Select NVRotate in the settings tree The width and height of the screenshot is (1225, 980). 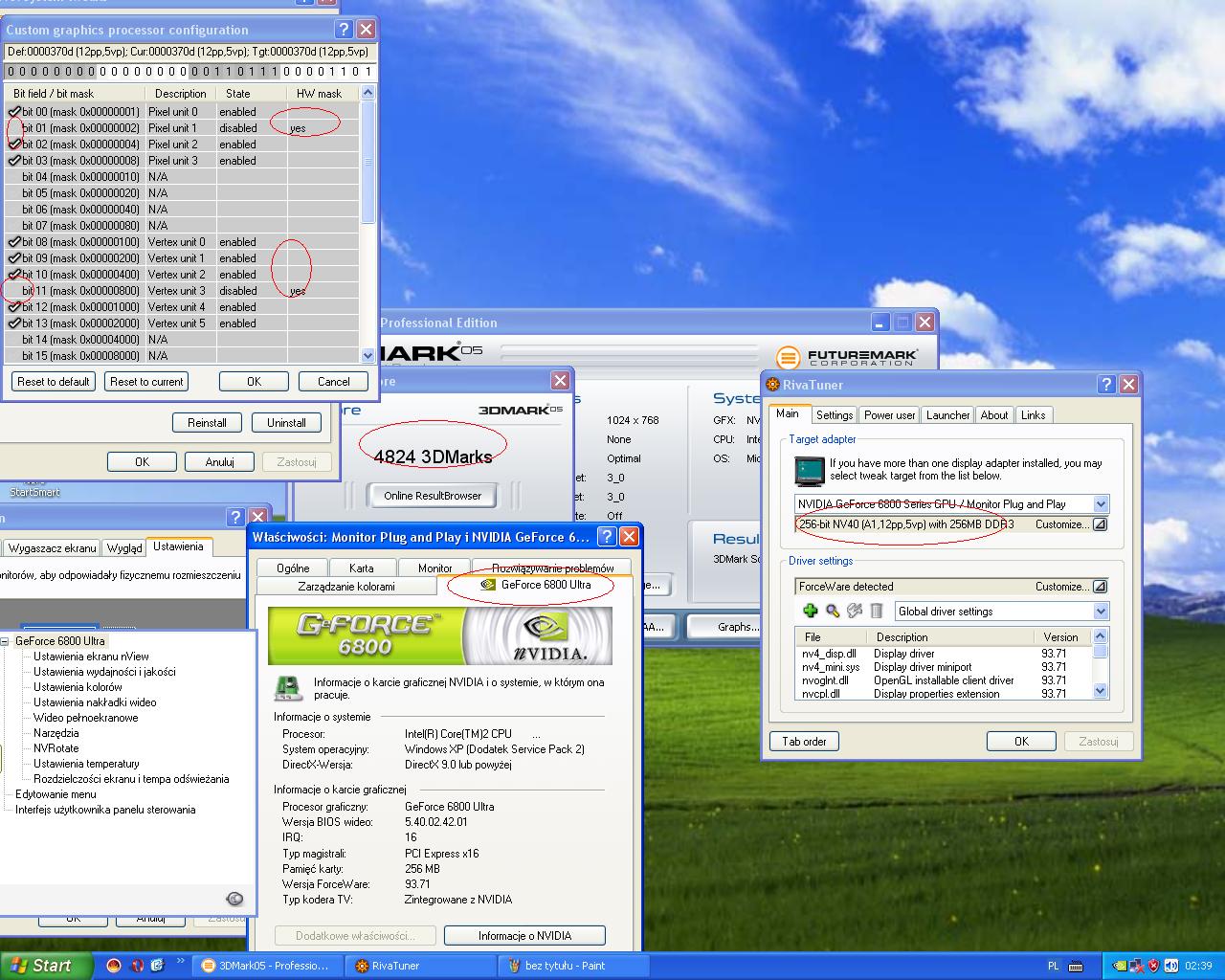[56, 748]
